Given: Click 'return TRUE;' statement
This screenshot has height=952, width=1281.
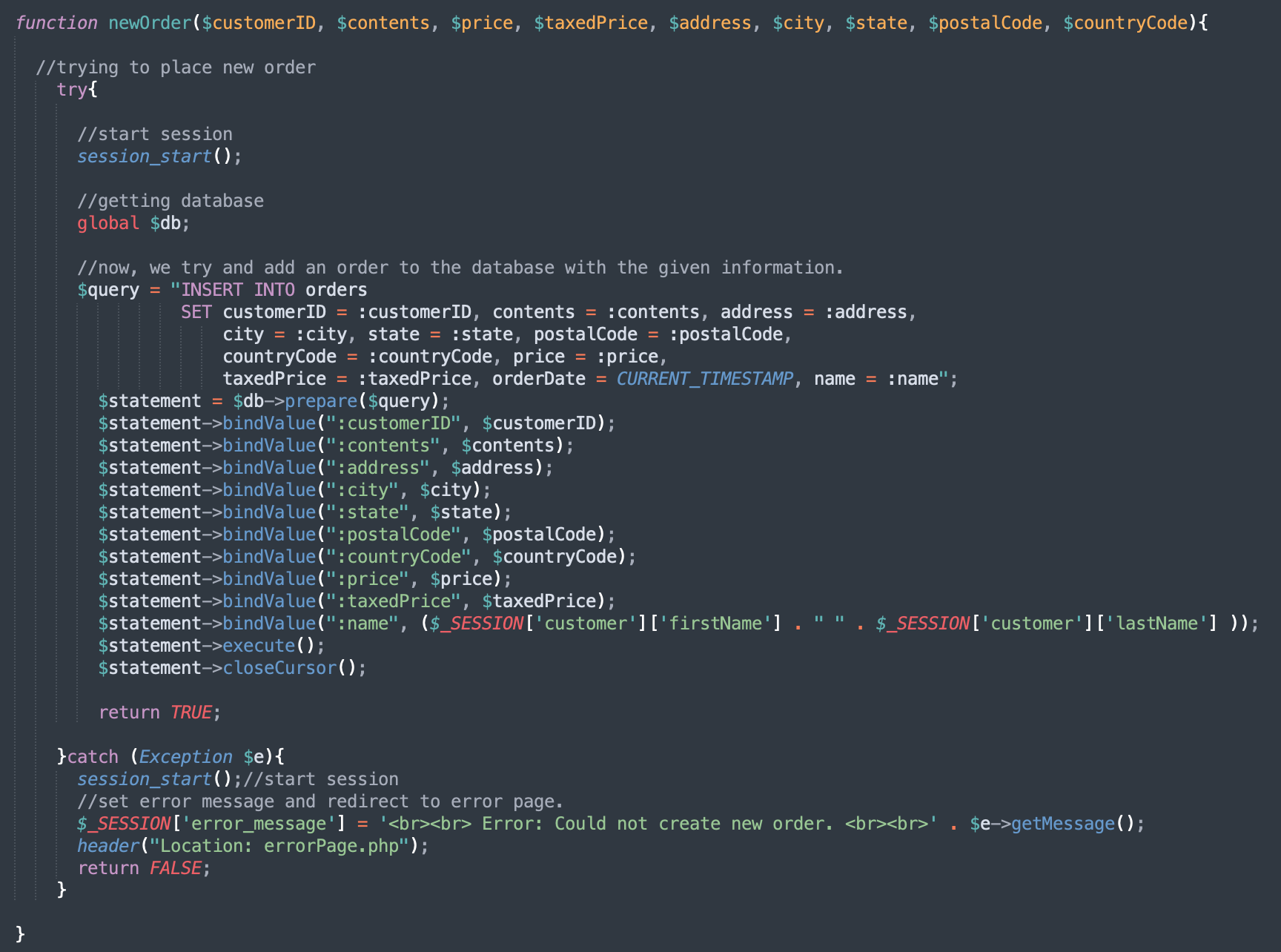Looking at the screenshot, I should tap(159, 713).
